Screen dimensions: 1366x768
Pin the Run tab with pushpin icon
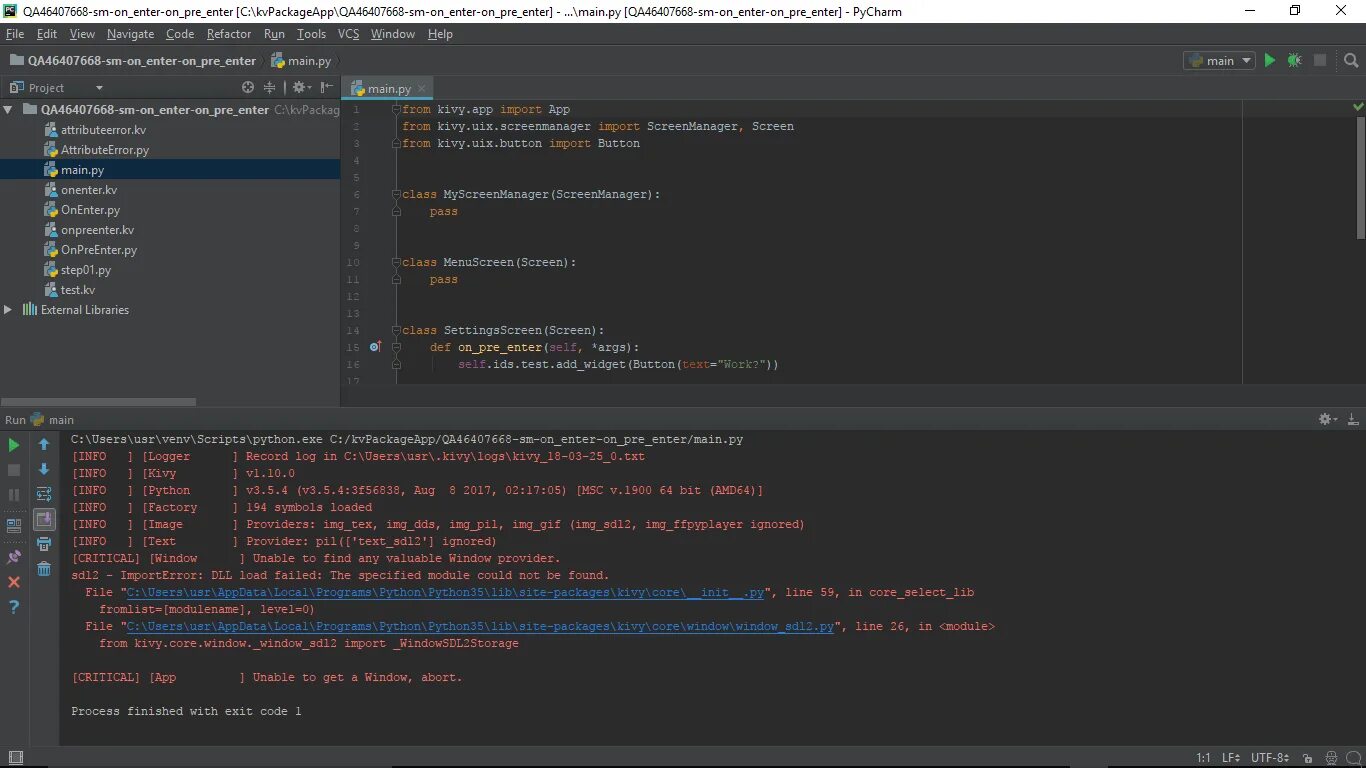14,557
